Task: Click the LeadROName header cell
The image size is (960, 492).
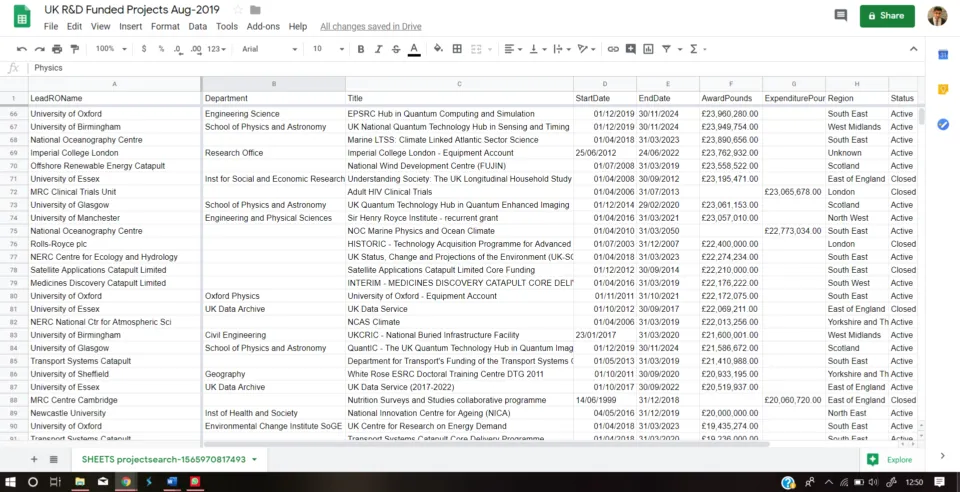Action: click(x=114, y=98)
